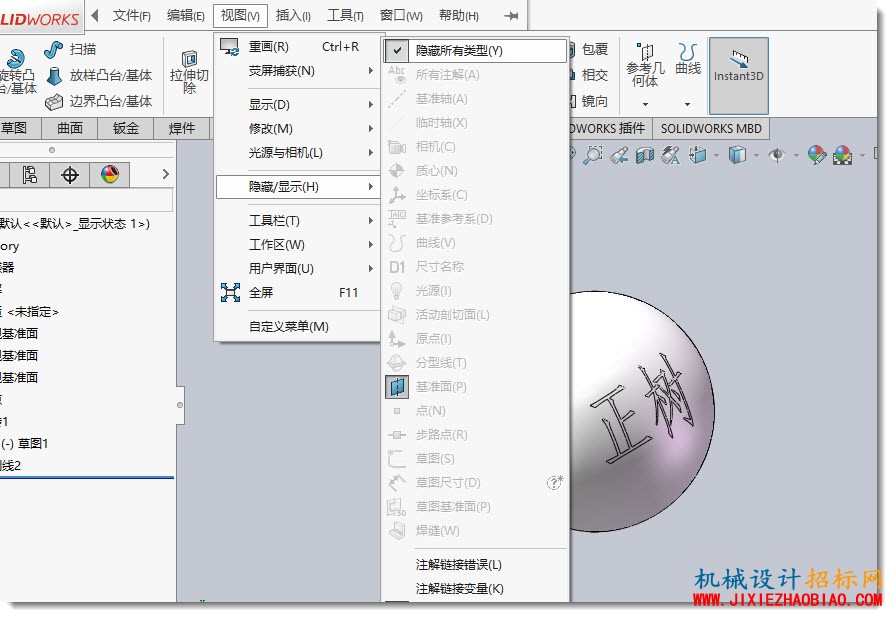The image size is (892, 617).
Task: Open the 插入(I) menu
Action: point(293,16)
